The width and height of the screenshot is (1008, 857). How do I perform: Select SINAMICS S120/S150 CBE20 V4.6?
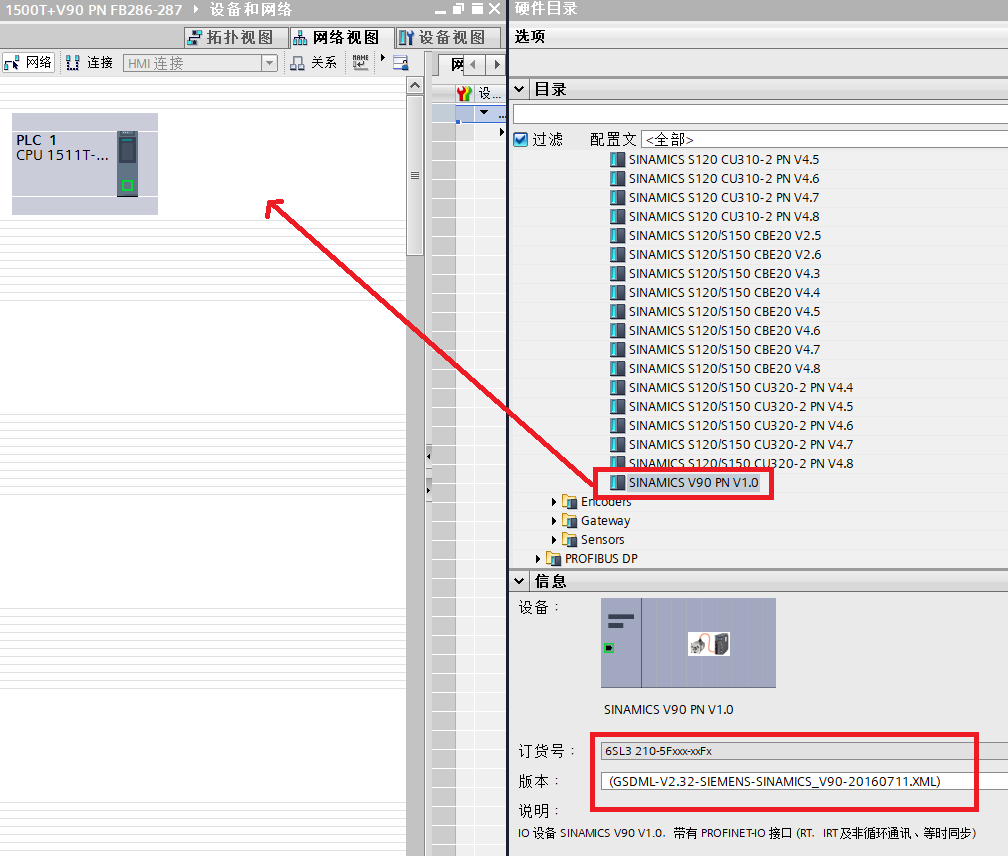(724, 330)
